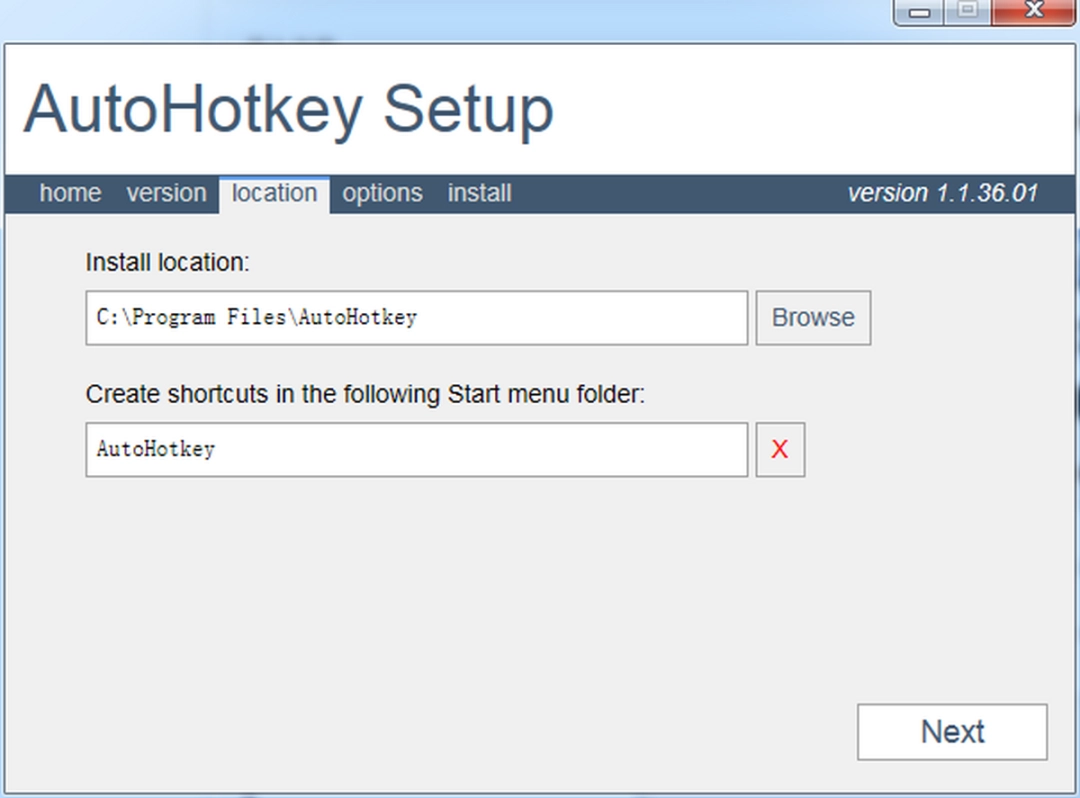This screenshot has width=1080, height=798.
Task: Open the version tab
Action: tap(166, 193)
